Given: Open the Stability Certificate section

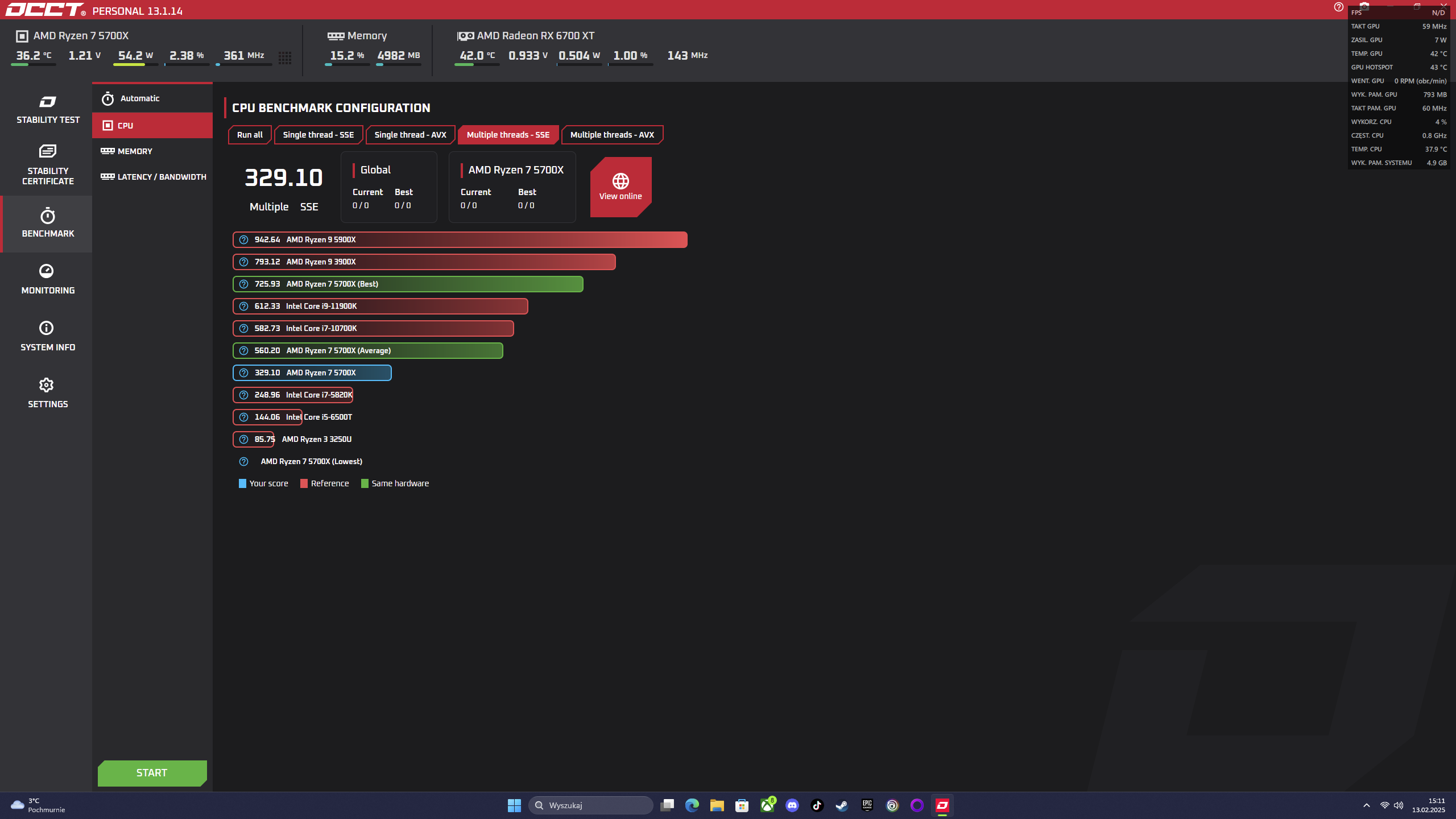Looking at the screenshot, I should pyautogui.click(x=48, y=165).
